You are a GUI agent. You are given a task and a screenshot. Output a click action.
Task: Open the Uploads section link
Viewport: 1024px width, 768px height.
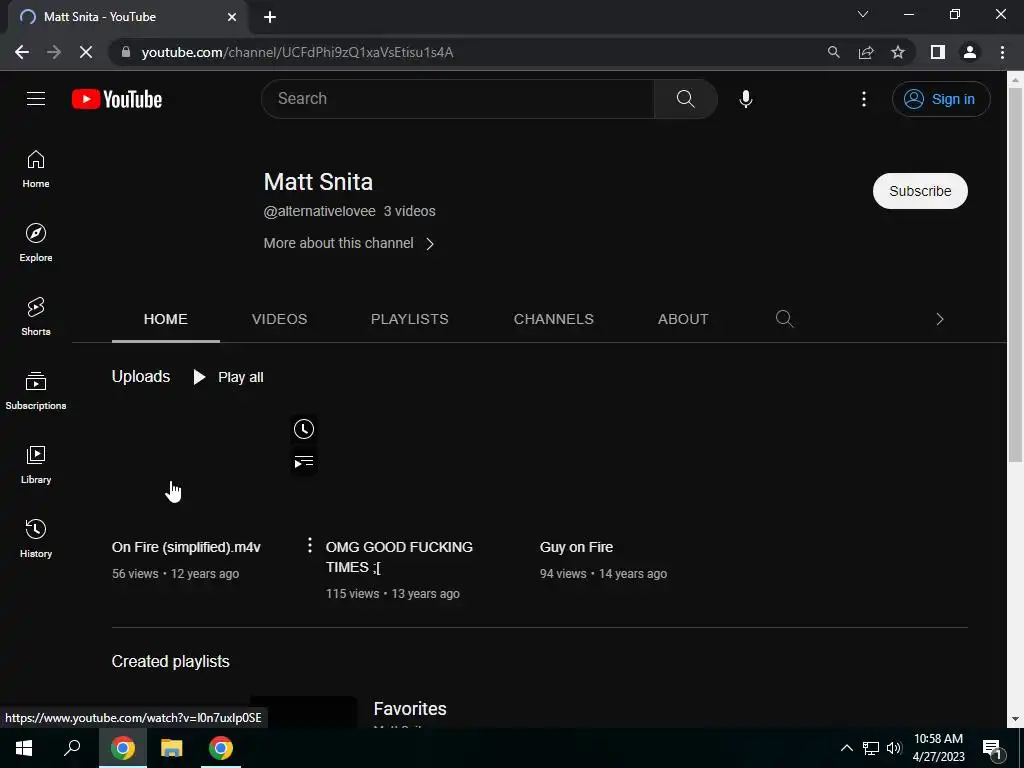pos(140,376)
